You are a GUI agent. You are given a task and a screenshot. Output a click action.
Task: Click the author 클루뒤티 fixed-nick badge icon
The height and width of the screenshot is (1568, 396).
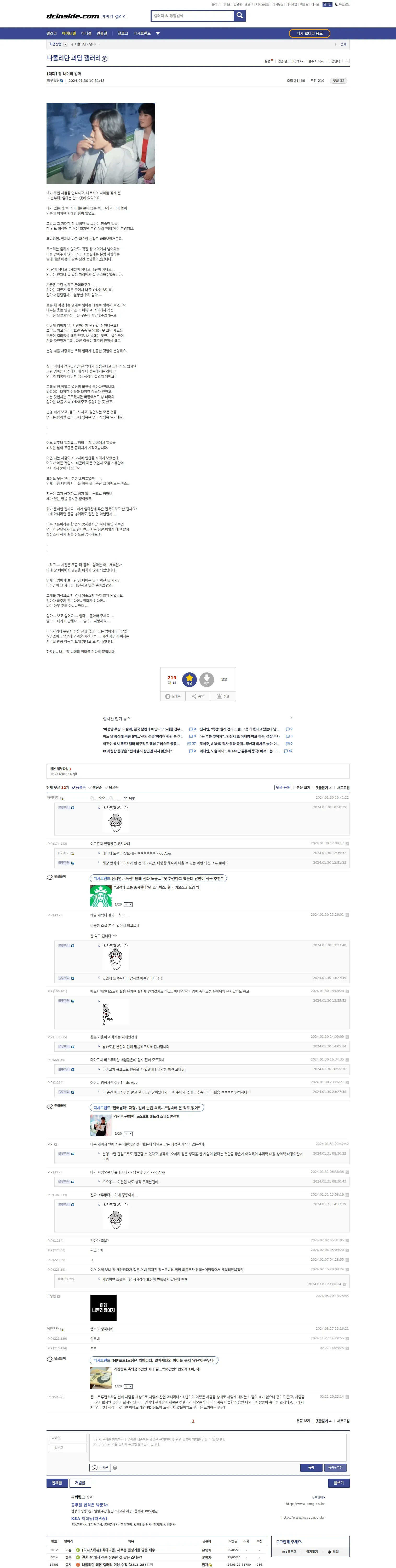point(61,81)
